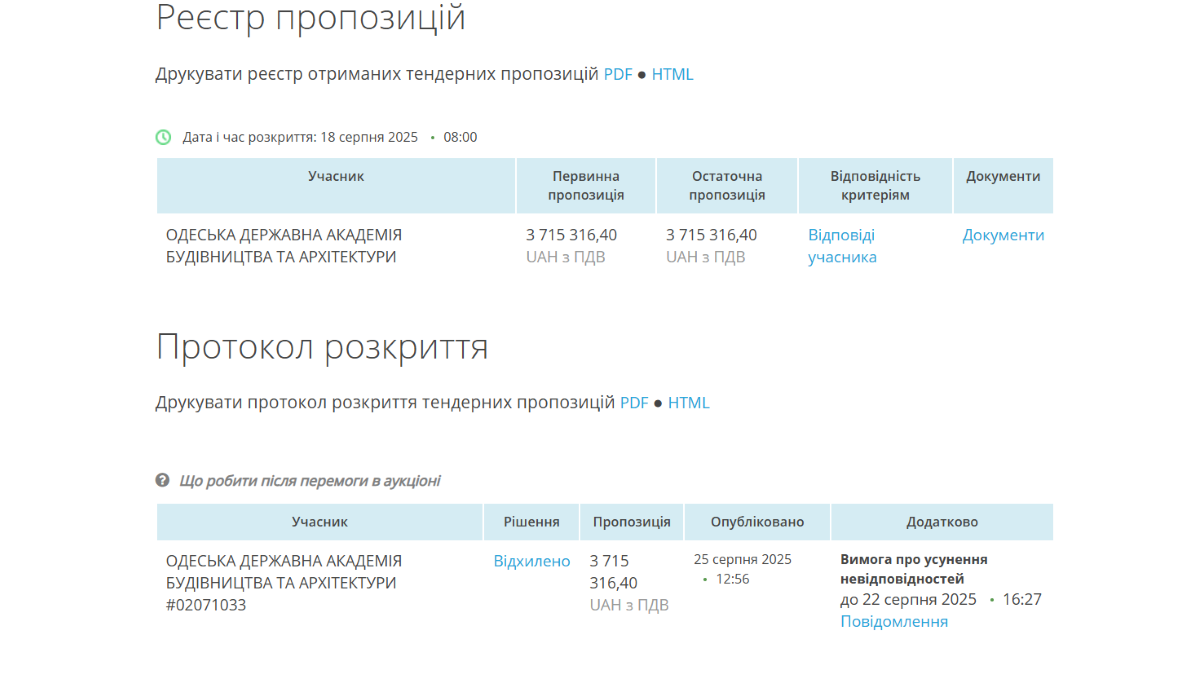Click the 'Остаточна пропозиція' column header
Image resolution: width=1202 pixels, height=675 pixels.
727,185
